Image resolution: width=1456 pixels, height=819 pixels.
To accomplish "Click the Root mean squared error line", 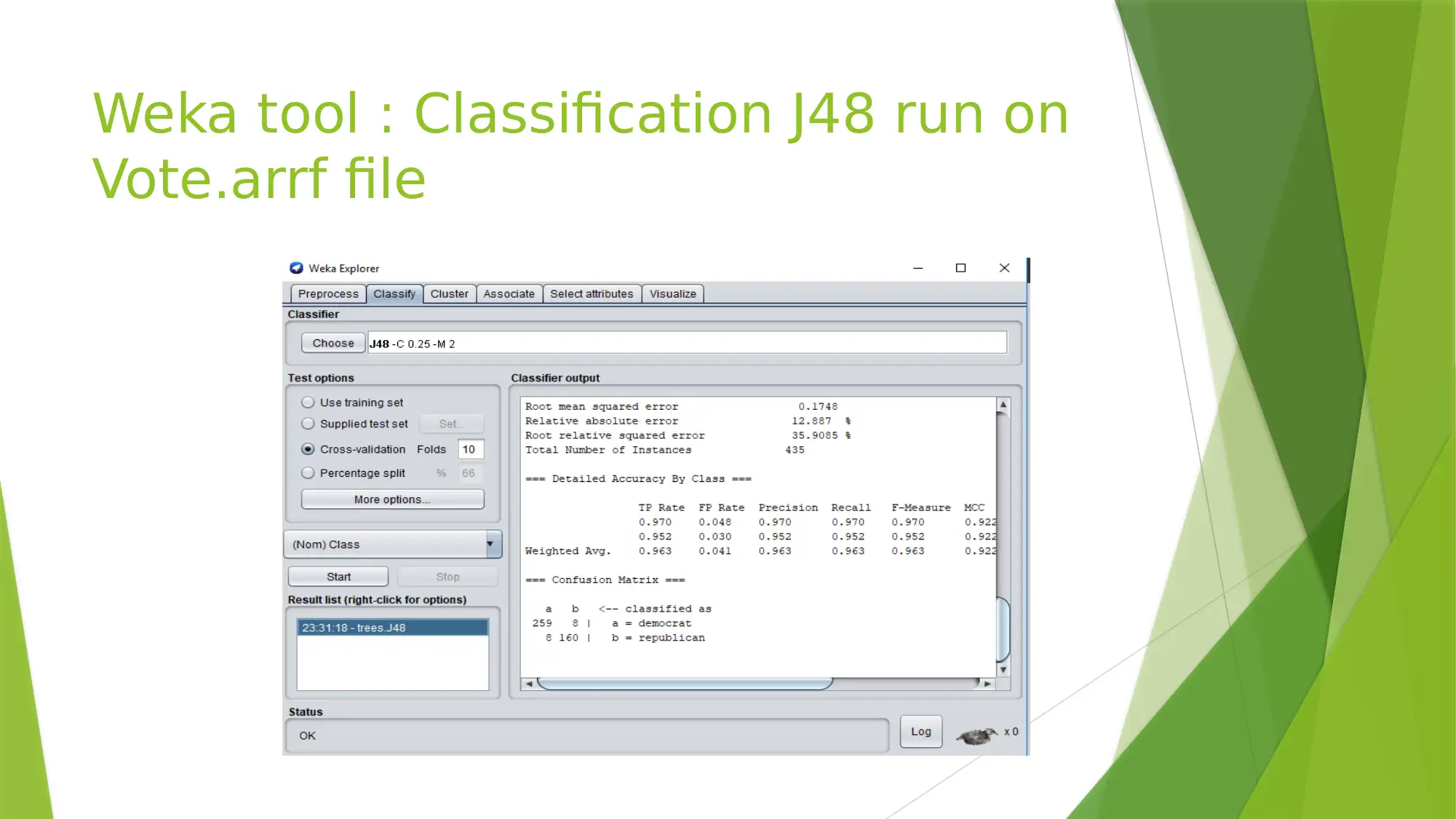I will [x=681, y=407].
